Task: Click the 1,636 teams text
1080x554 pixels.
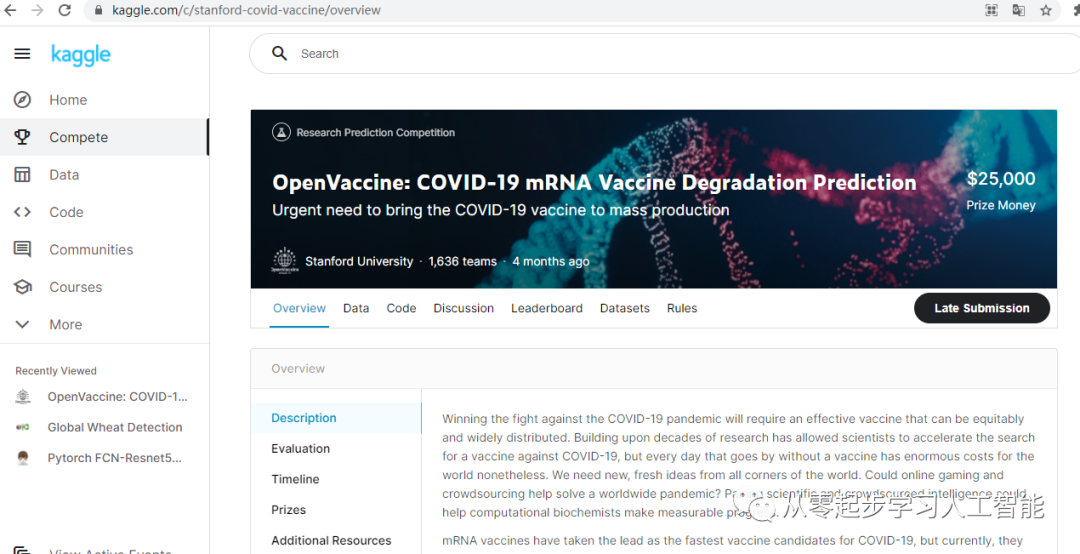Action: tap(462, 262)
